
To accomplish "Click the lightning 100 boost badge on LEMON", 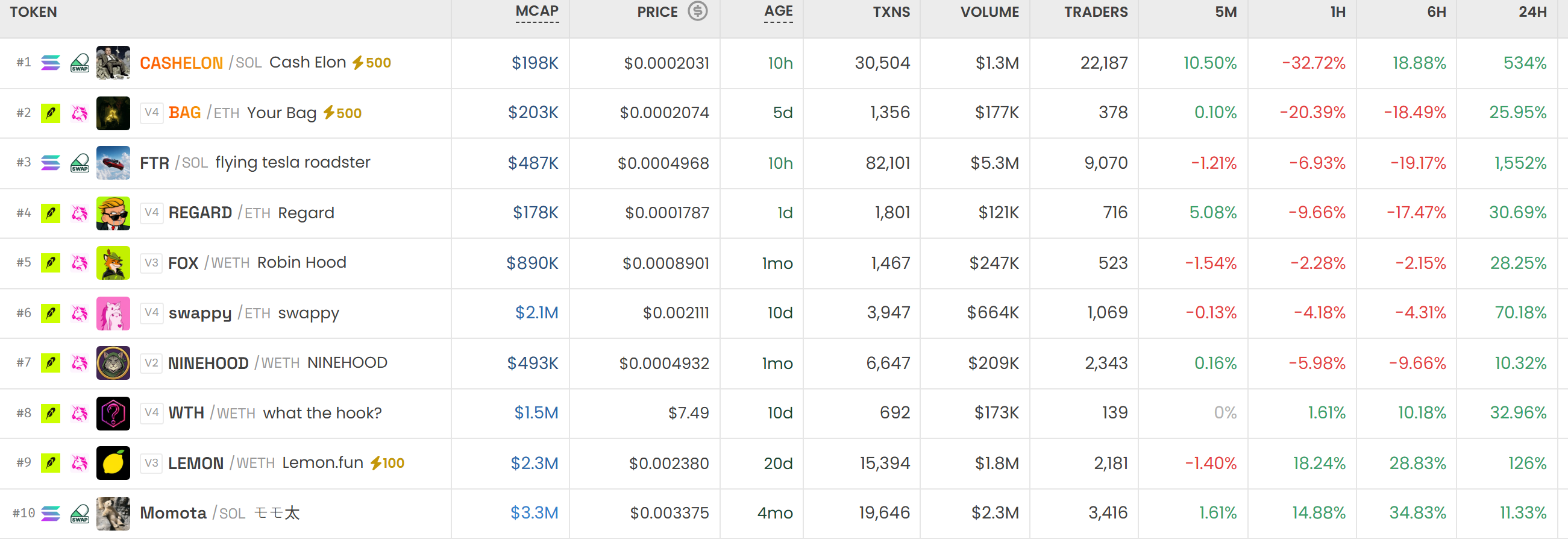I will click(387, 463).
